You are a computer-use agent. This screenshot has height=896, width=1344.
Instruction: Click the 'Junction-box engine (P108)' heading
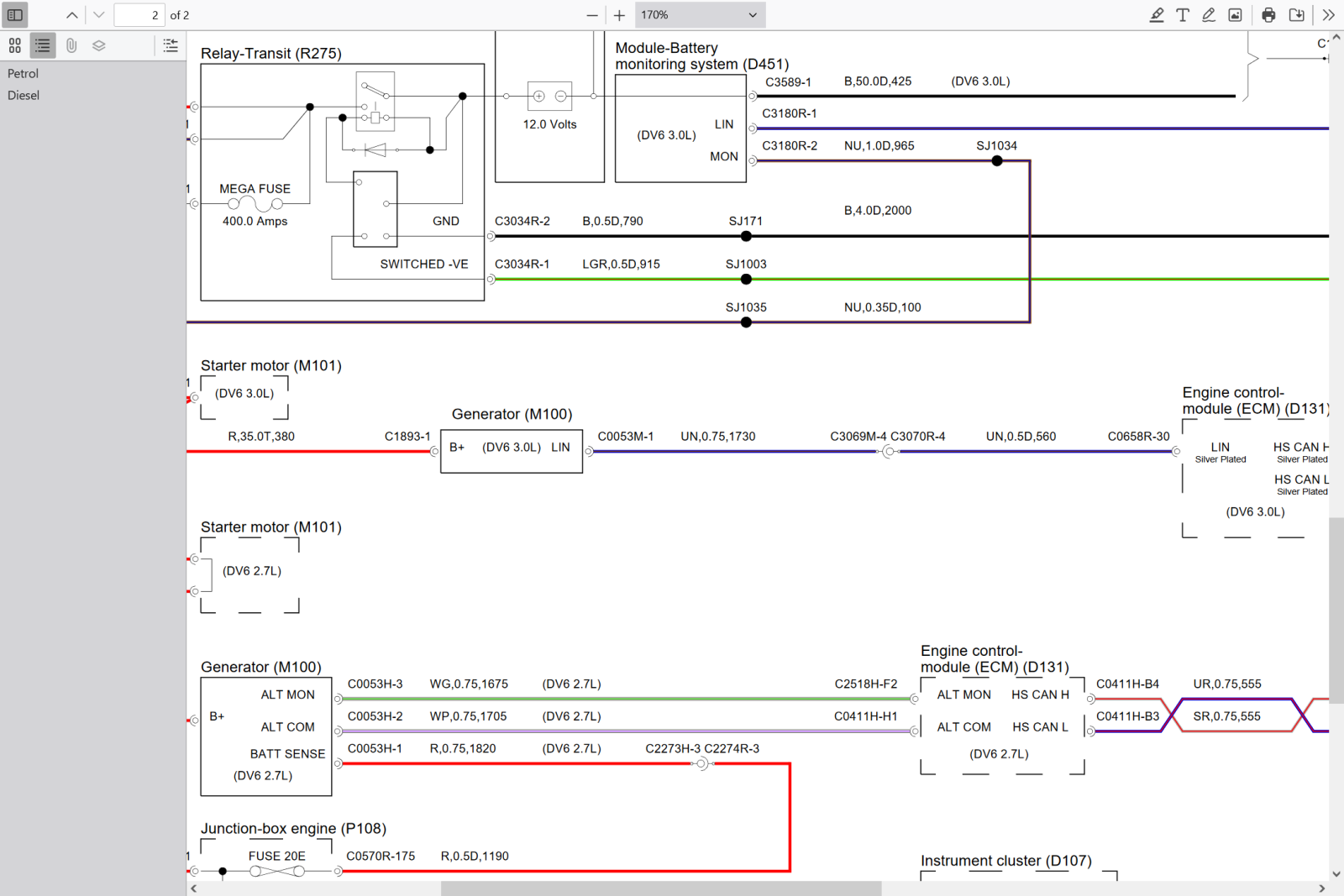(293, 828)
